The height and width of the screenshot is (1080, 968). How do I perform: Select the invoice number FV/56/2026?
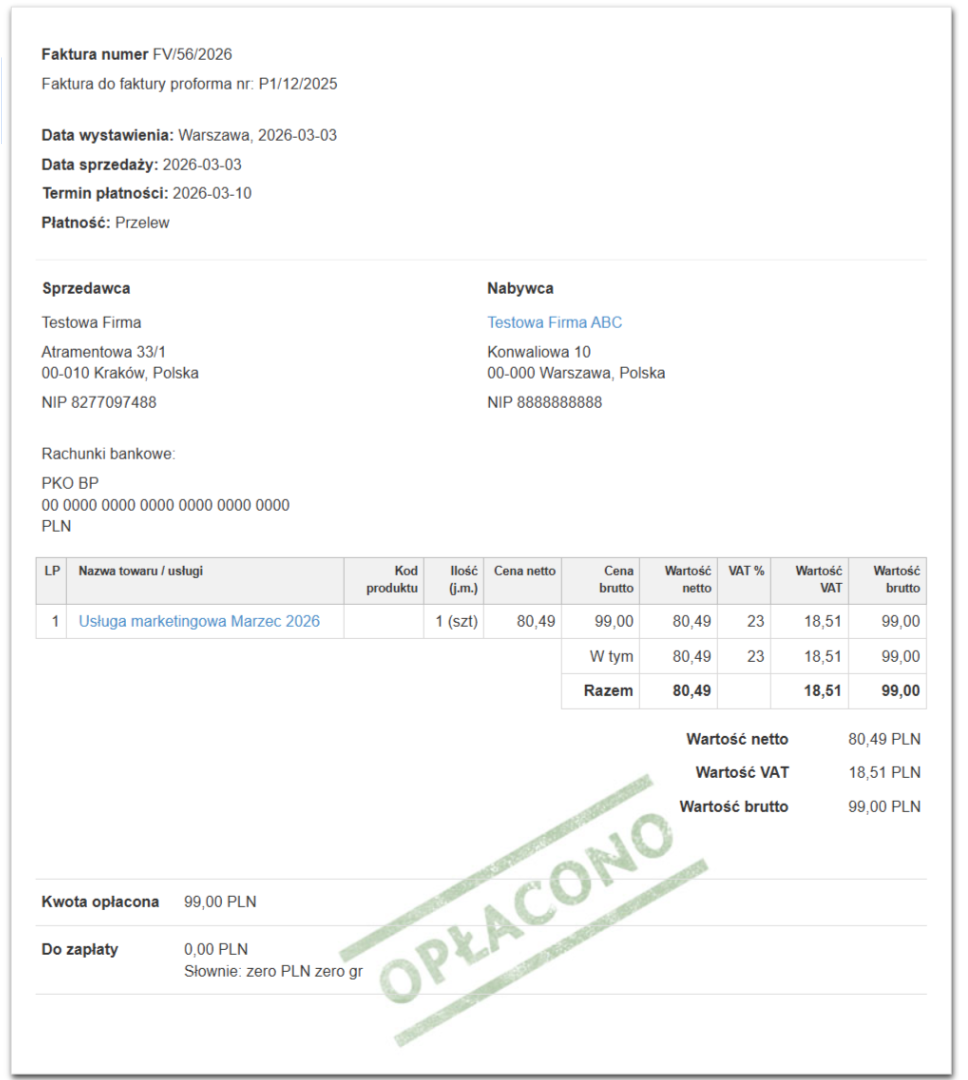192,54
